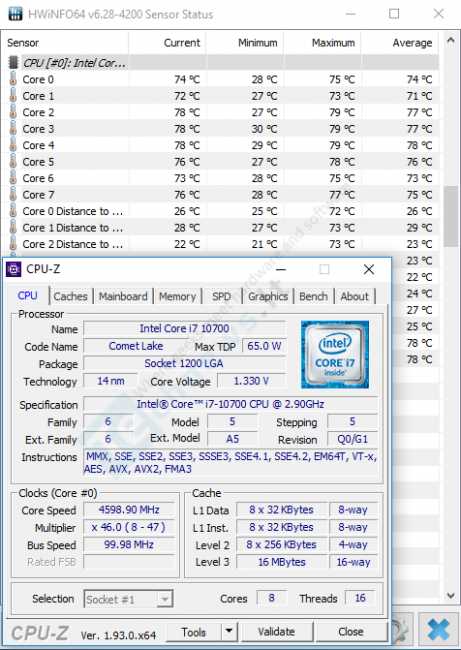461x650 pixels.
Task: Select the Core 2 Distance to TjMAX row
Action: (220, 244)
